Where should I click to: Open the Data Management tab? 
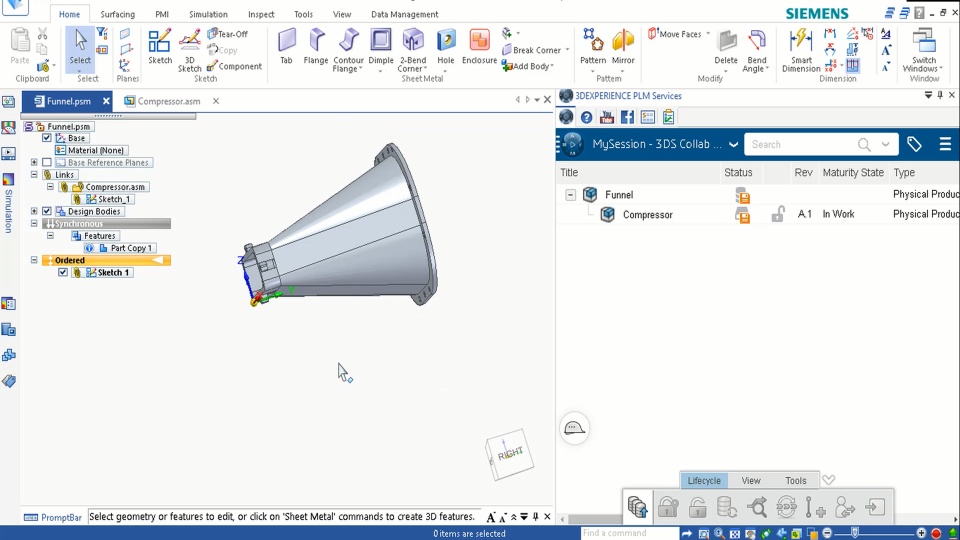tap(405, 14)
